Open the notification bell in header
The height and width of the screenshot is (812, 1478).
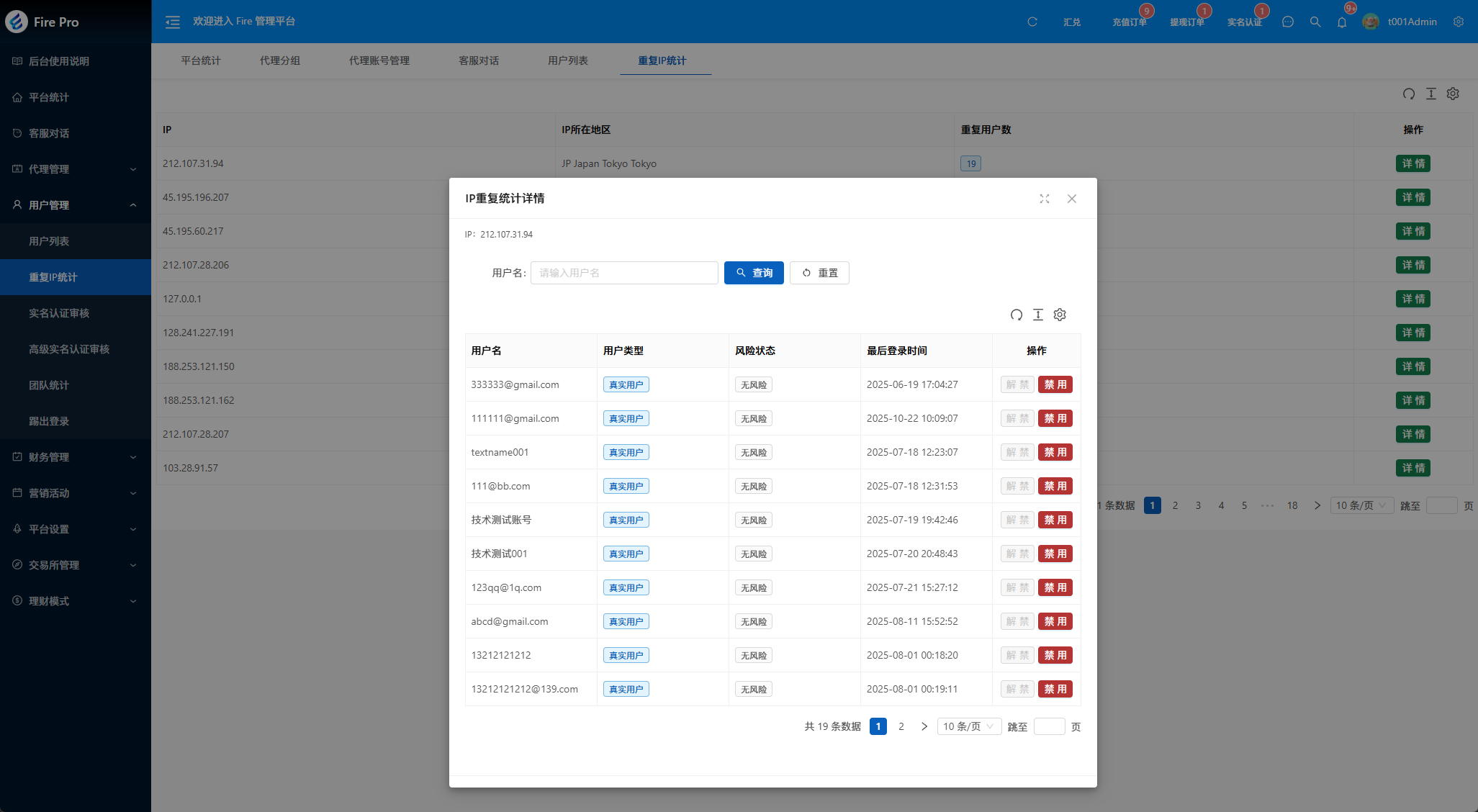click(1341, 22)
